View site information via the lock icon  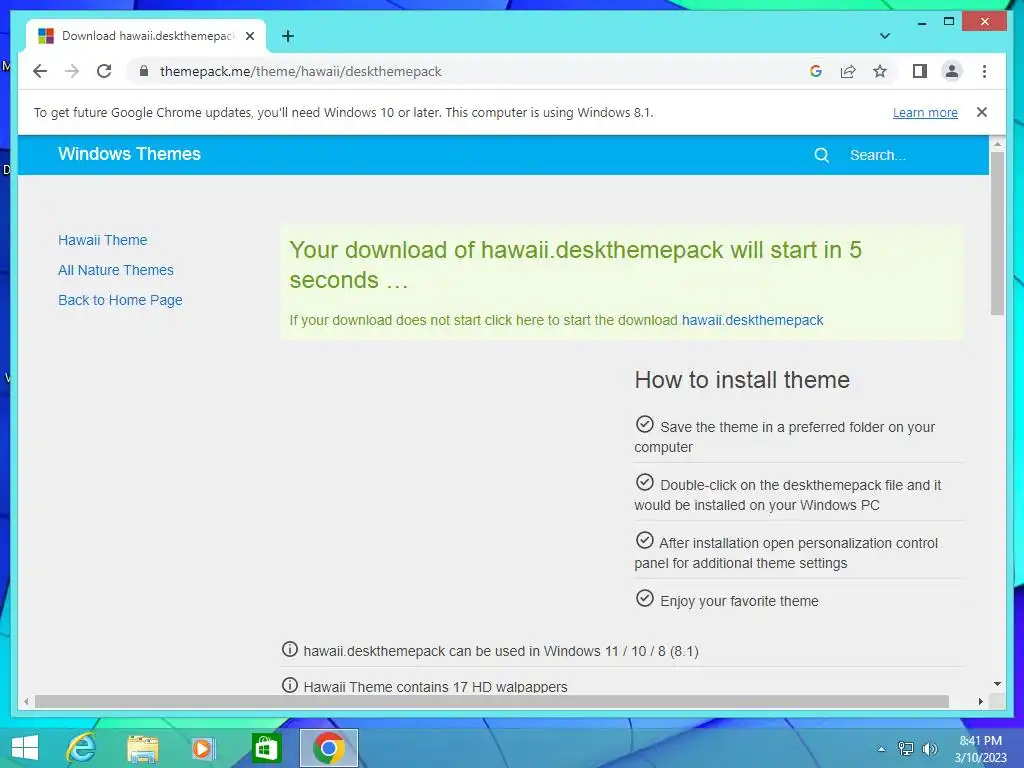coord(144,71)
